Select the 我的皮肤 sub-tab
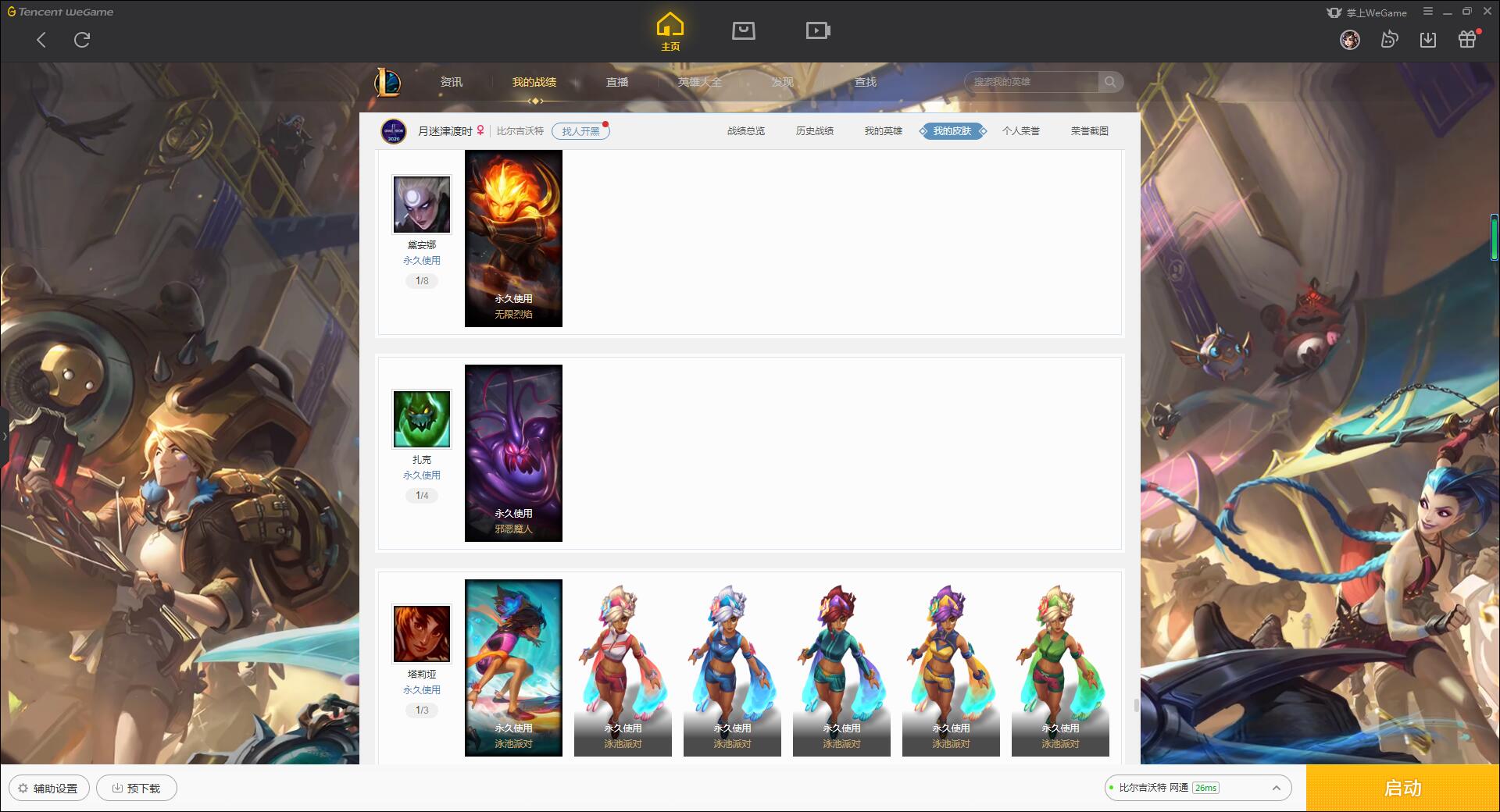The height and width of the screenshot is (812, 1500). (952, 131)
